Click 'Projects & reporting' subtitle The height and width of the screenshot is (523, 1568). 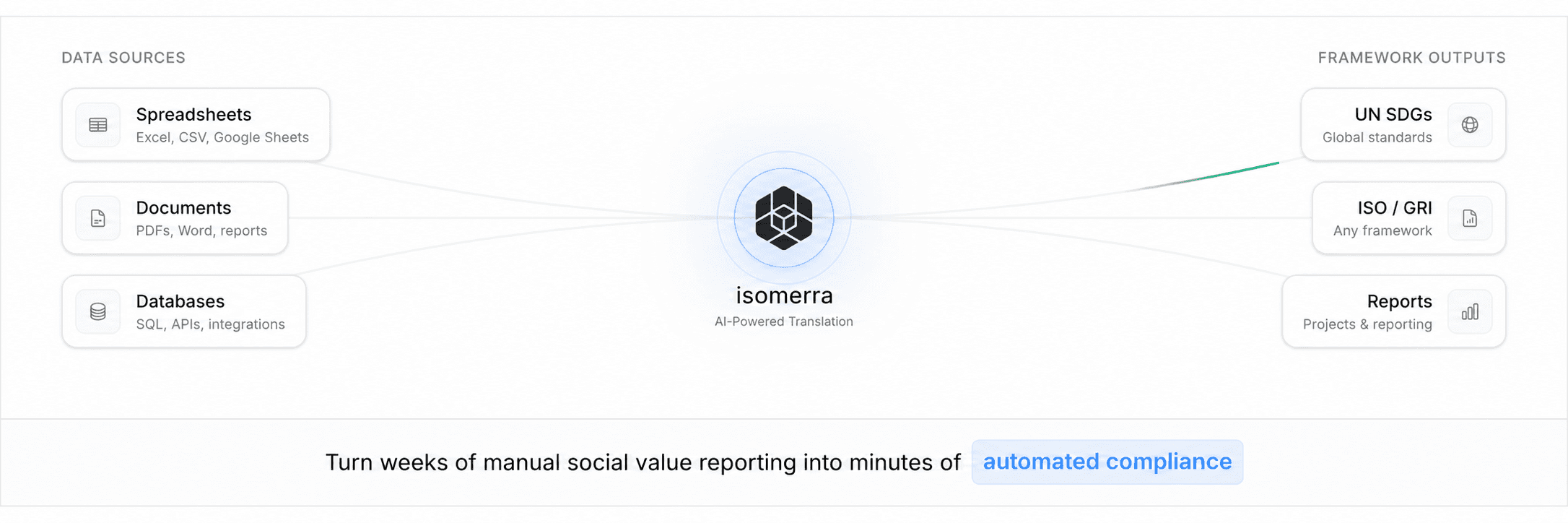tap(1367, 324)
